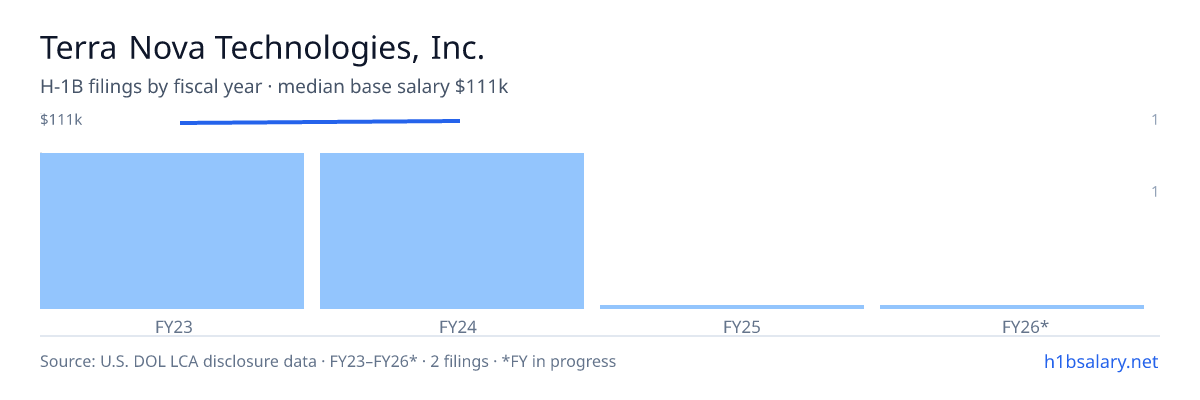
Task: Click the lower right axis value 1
Action: coord(1155,191)
